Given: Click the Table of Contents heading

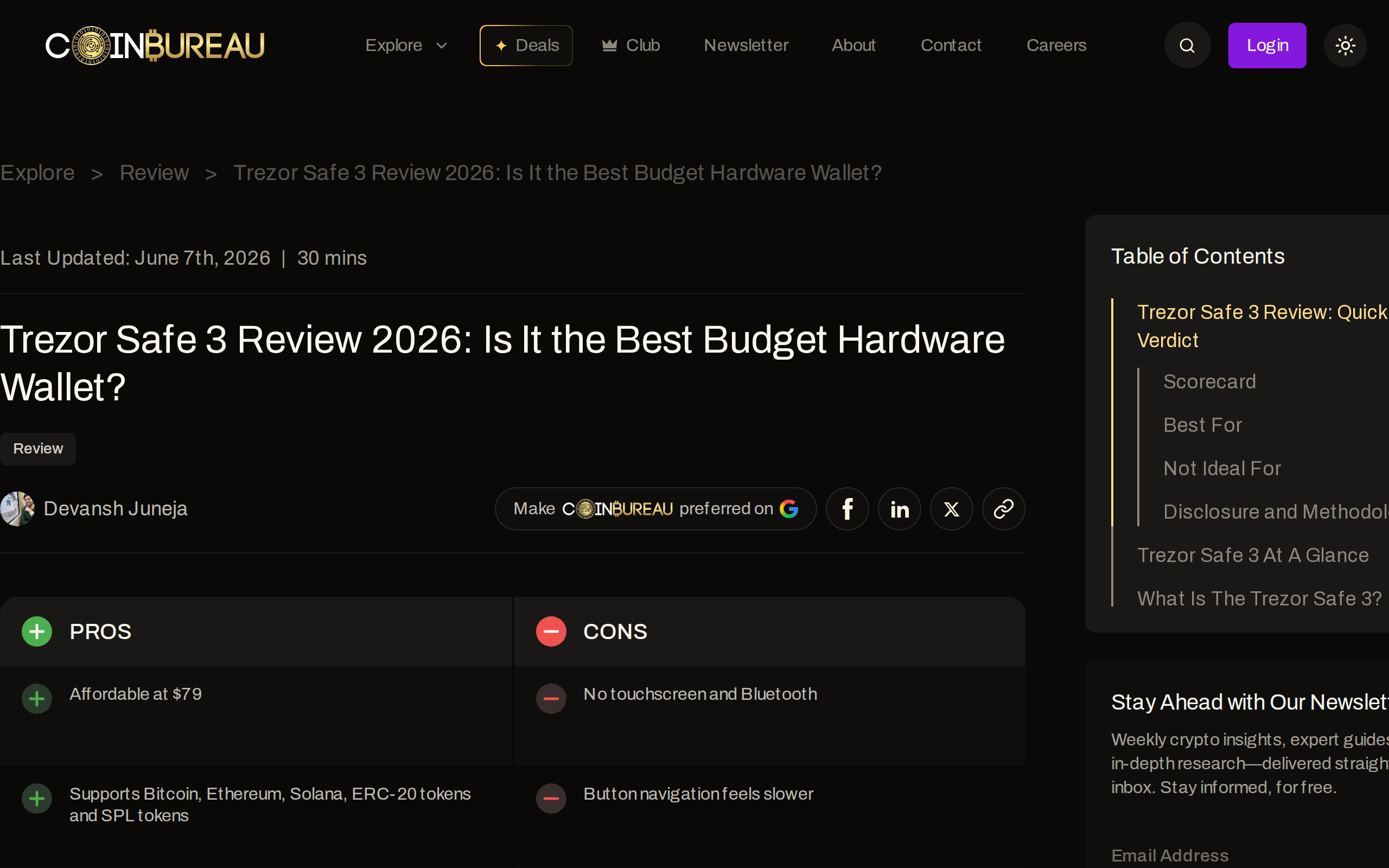Looking at the screenshot, I should coord(1198,257).
